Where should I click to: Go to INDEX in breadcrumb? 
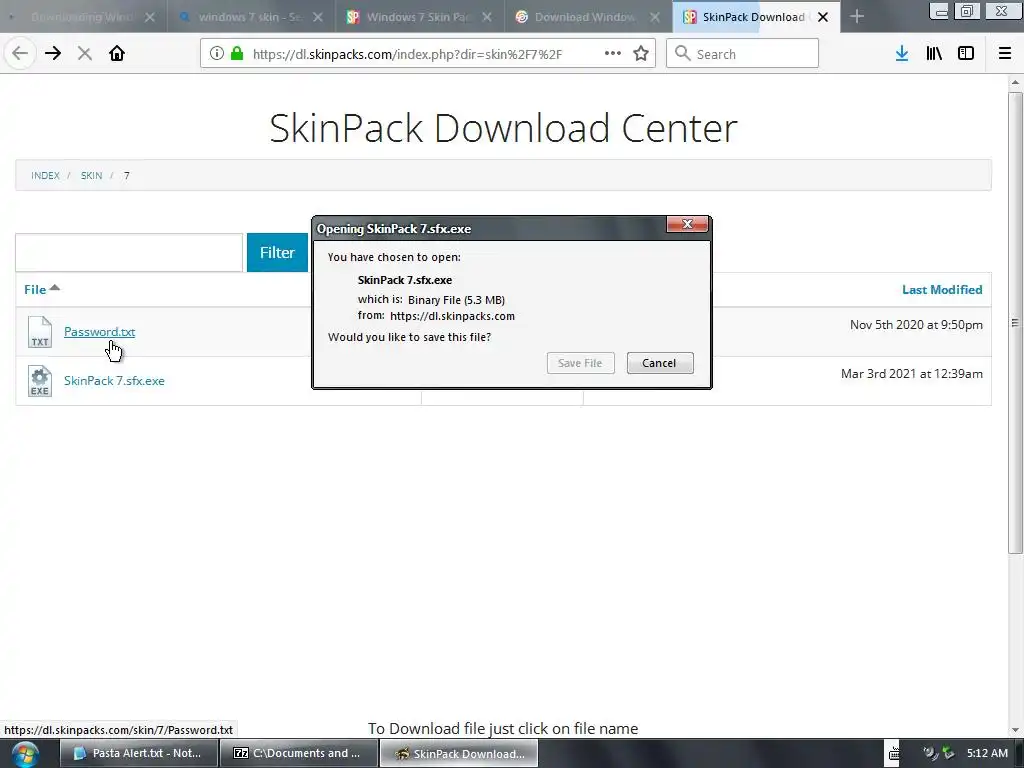coord(45,176)
